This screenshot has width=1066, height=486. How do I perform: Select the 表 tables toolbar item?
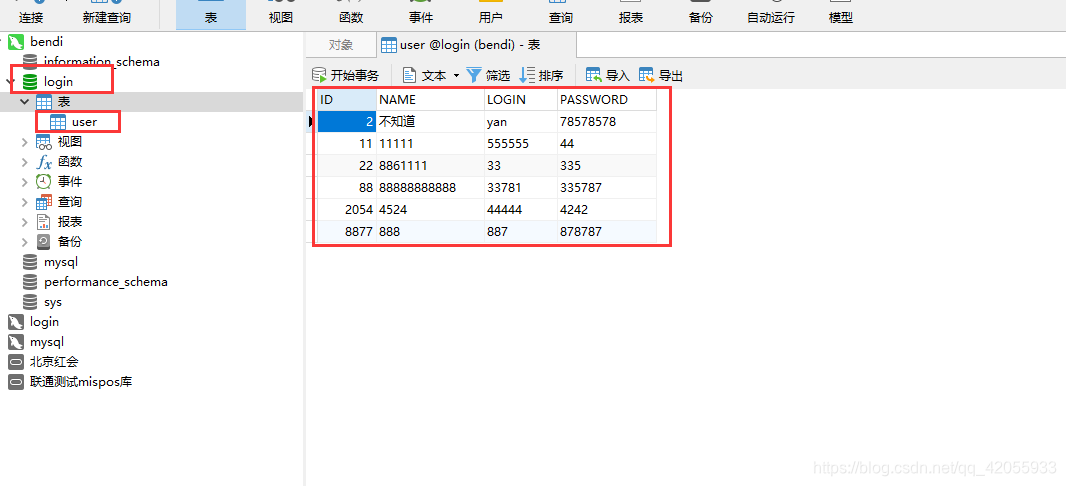211,15
